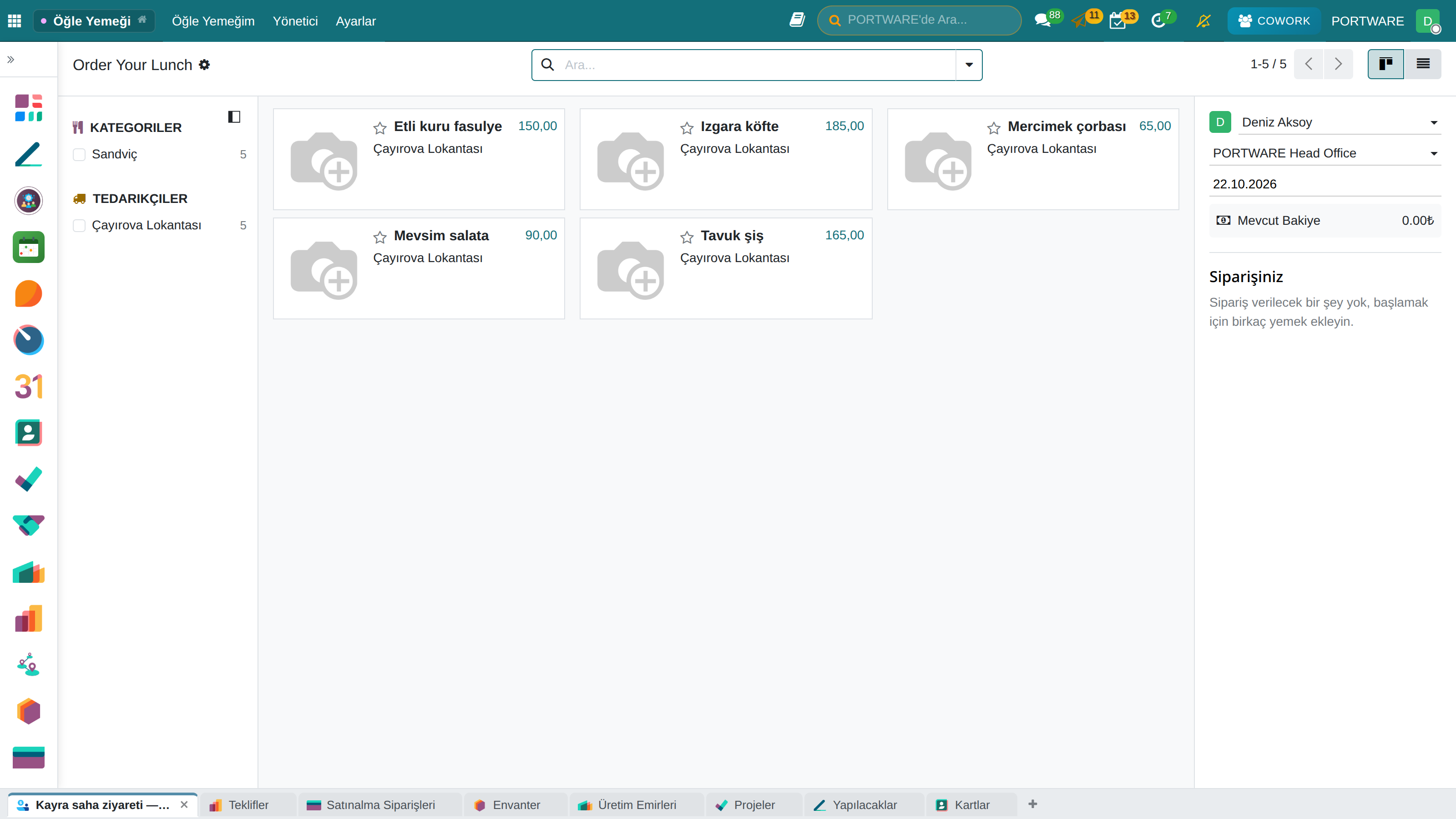Open the apps grid menu
The height and width of the screenshot is (819, 1456).
(x=15, y=21)
